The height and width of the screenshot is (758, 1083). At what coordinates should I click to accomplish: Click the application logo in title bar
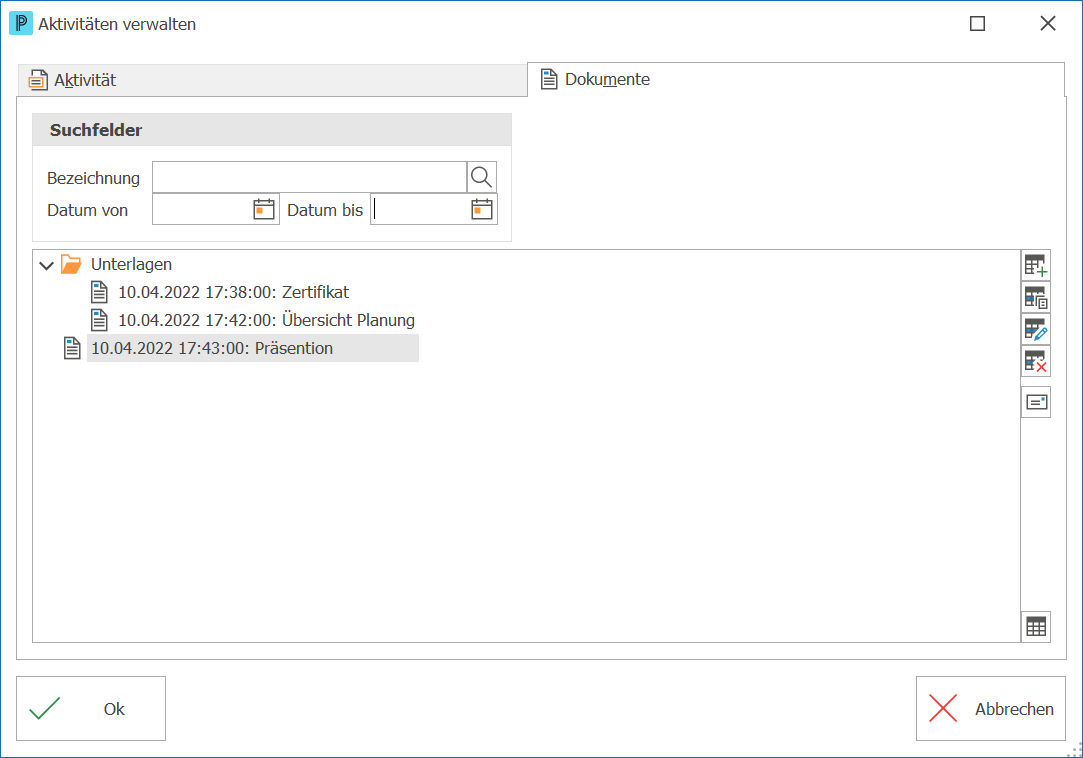tap(21, 23)
